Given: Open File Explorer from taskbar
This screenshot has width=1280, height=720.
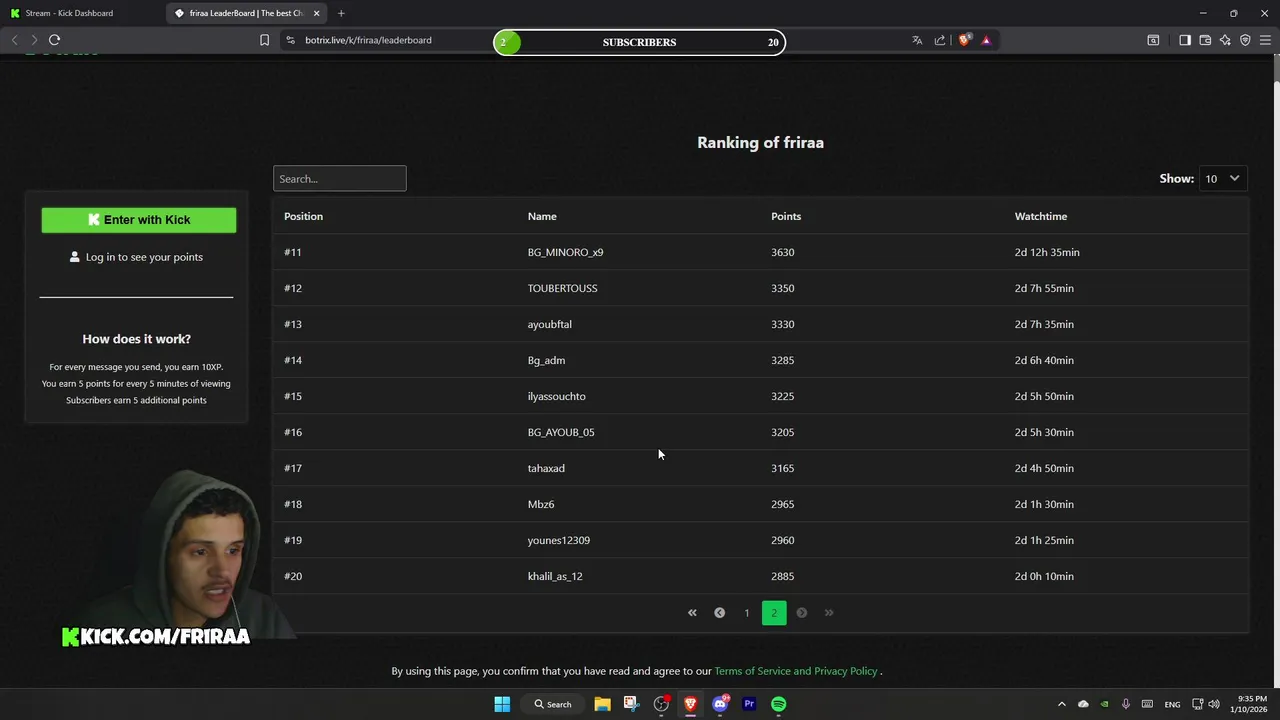Looking at the screenshot, I should pyautogui.click(x=602, y=704).
